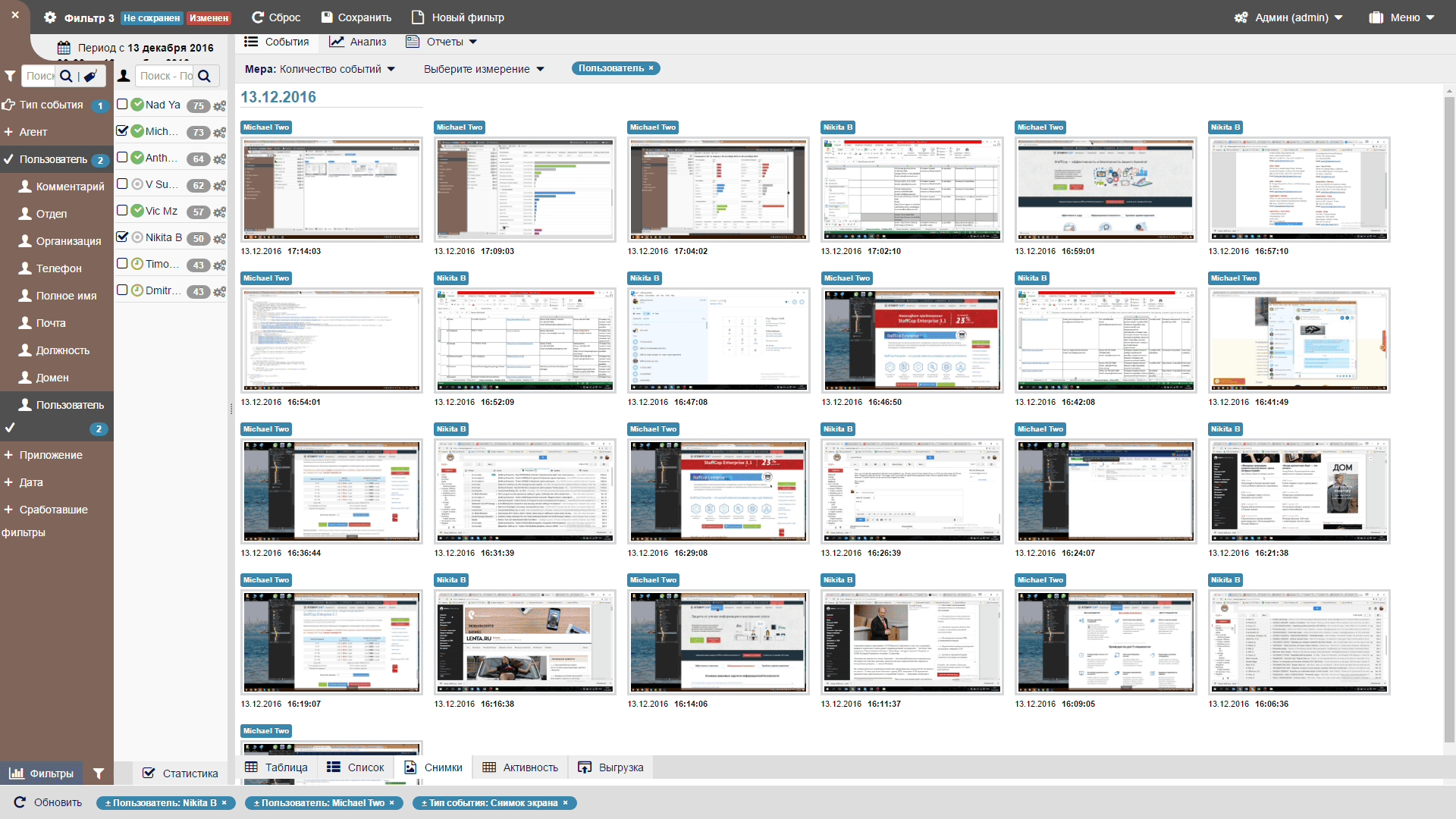Viewport: 1456px width, 819px height.
Task: Click the funnel icon beside Фильтры
Action: [x=99, y=773]
